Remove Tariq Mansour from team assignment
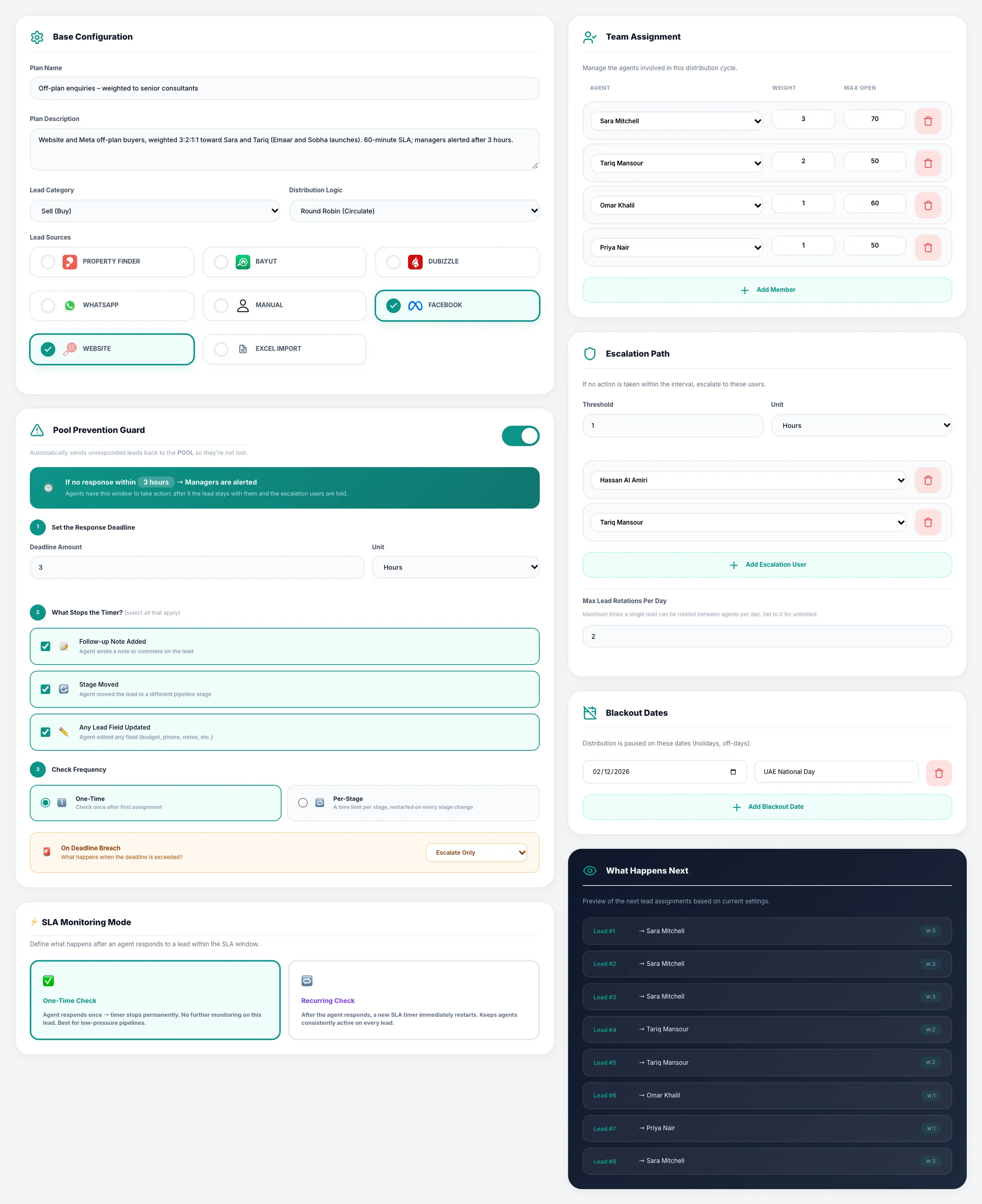This screenshot has width=982, height=1204. [x=928, y=163]
